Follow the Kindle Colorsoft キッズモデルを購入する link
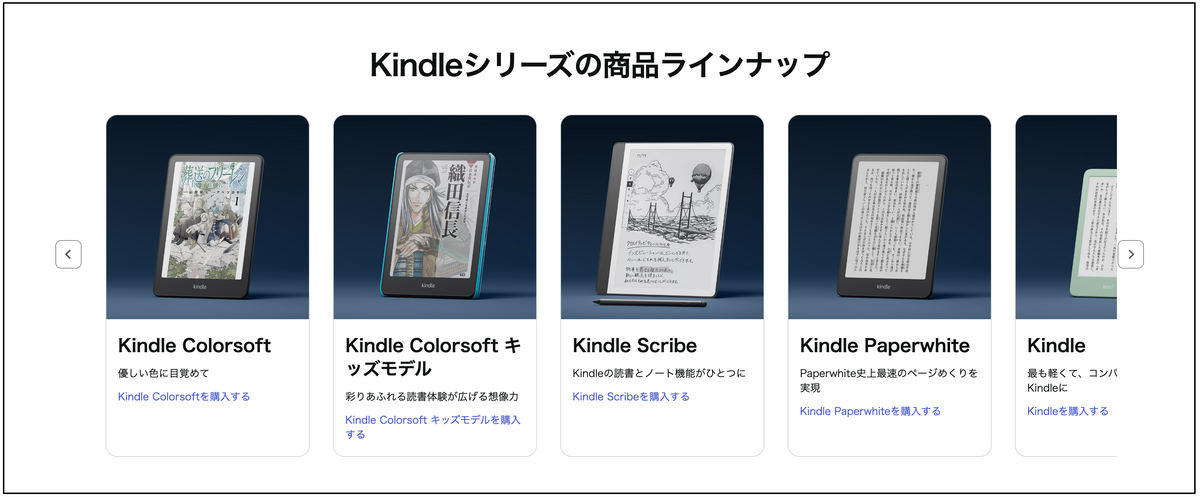 pos(433,427)
